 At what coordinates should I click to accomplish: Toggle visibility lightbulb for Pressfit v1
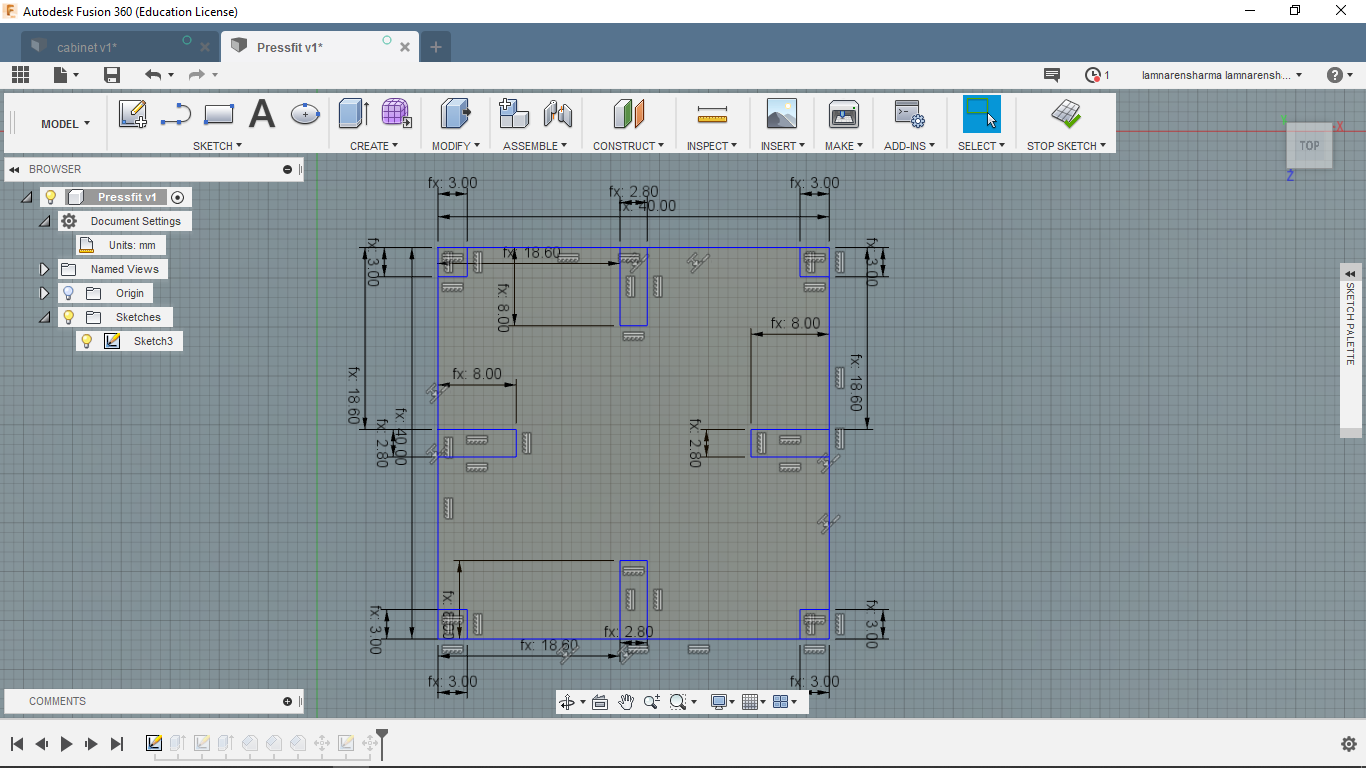(51, 197)
